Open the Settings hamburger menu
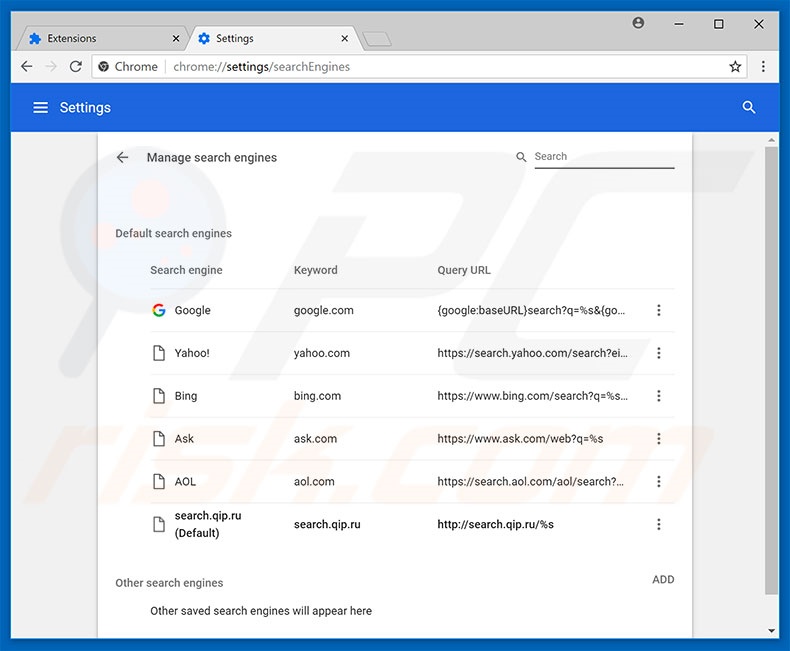This screenshot has width=790, height=651. click(40, 107)
